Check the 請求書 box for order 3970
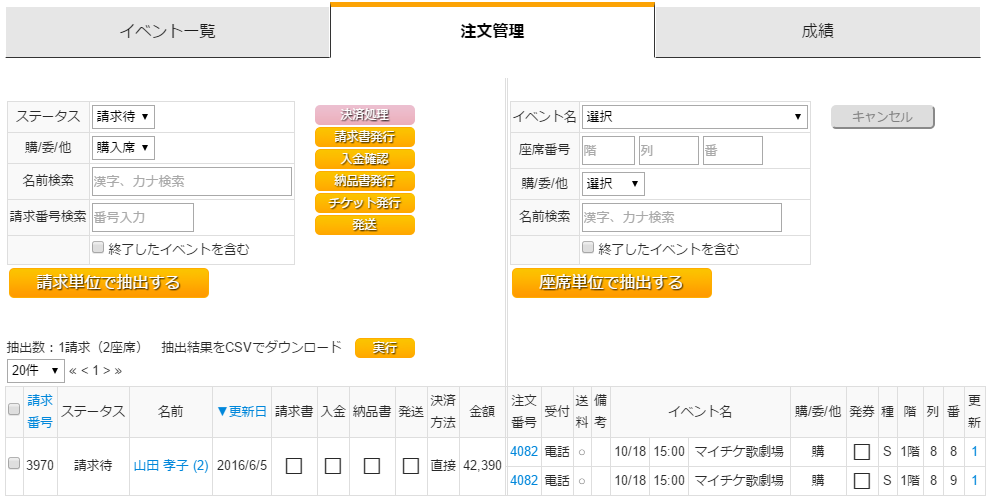 tap(294, 465)
